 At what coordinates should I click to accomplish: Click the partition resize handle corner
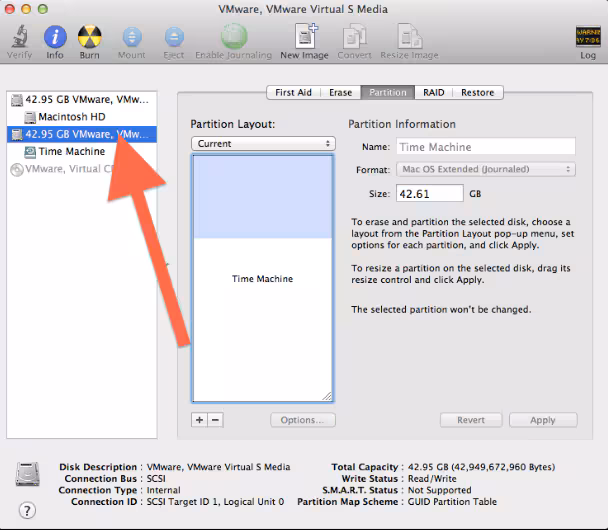tap(327, 396)
